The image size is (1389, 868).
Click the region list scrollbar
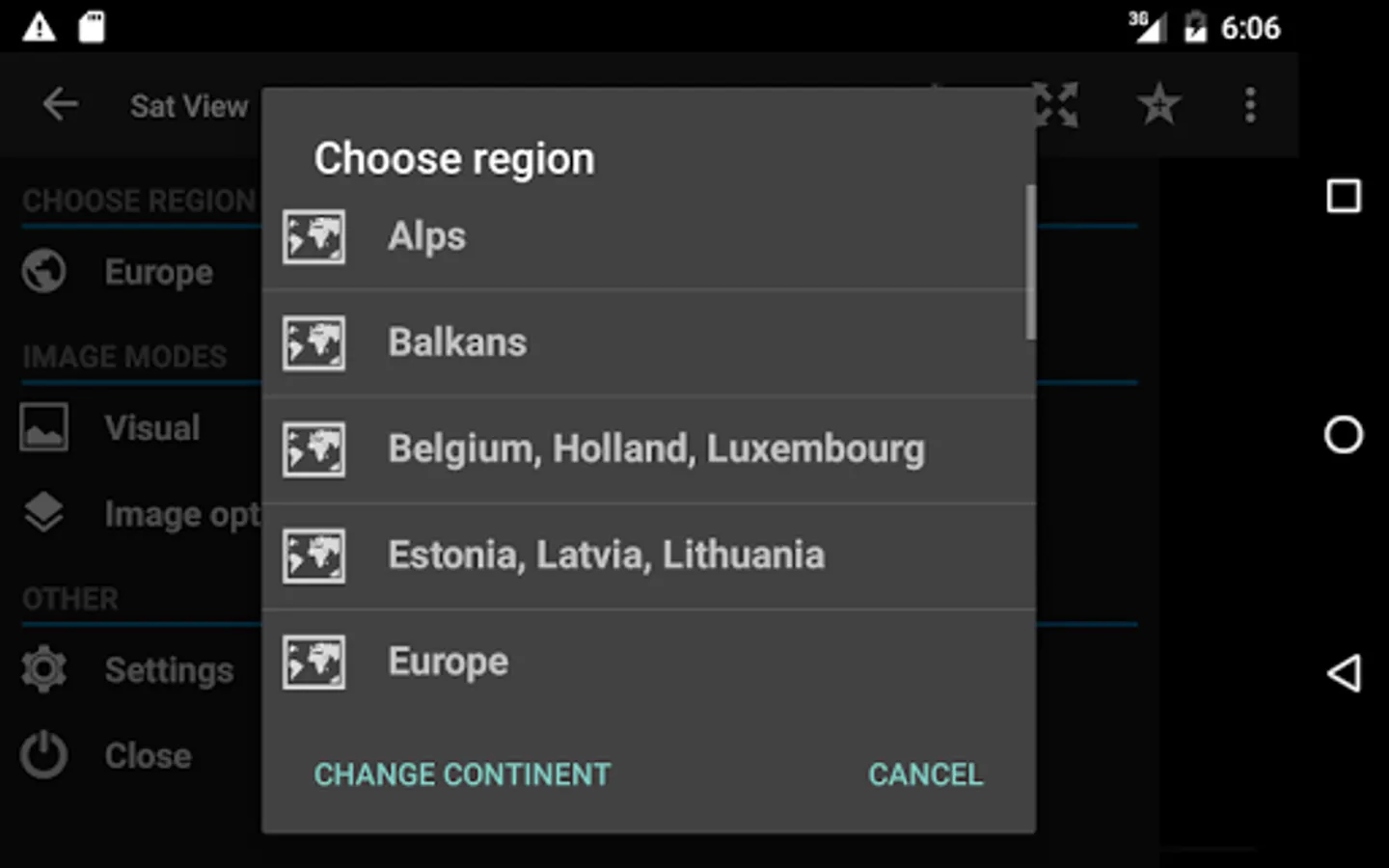[x=1030, y=262]
